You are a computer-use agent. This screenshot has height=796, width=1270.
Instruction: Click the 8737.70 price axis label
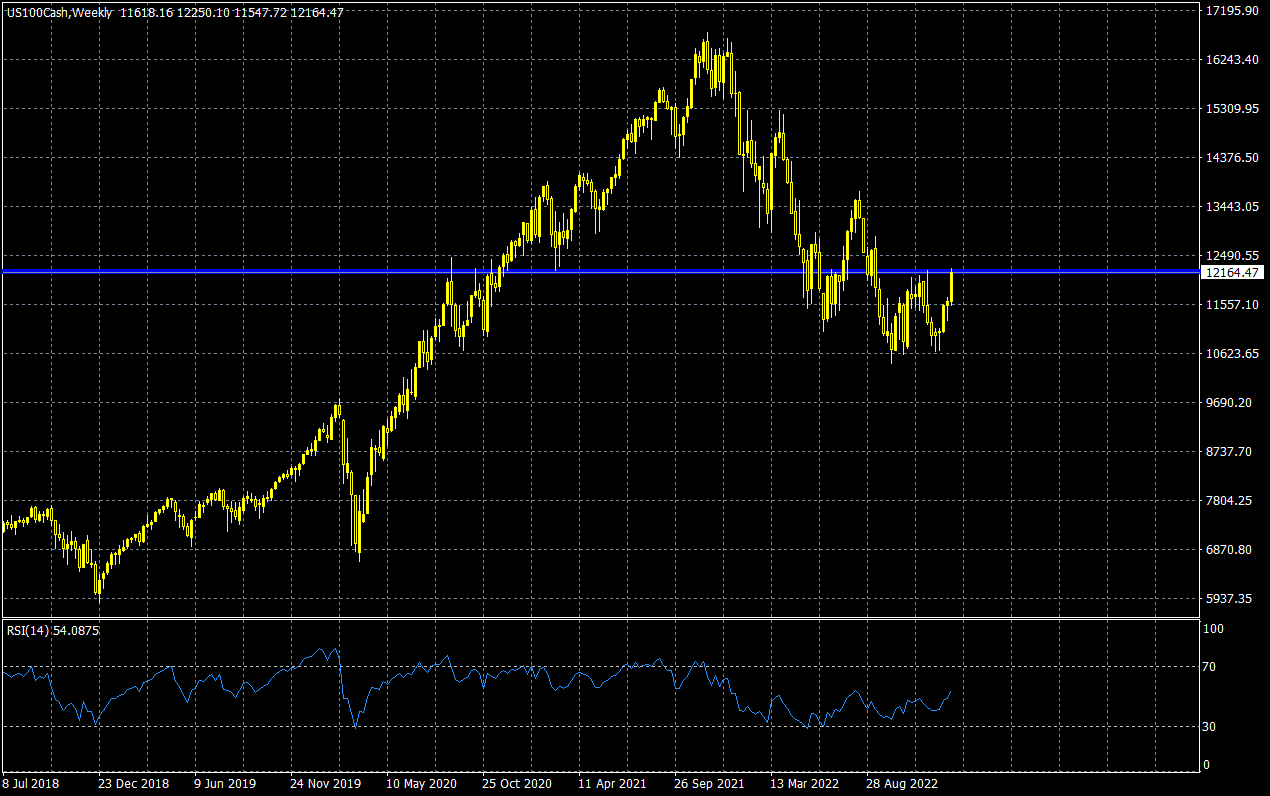[x=1228, y=452]
